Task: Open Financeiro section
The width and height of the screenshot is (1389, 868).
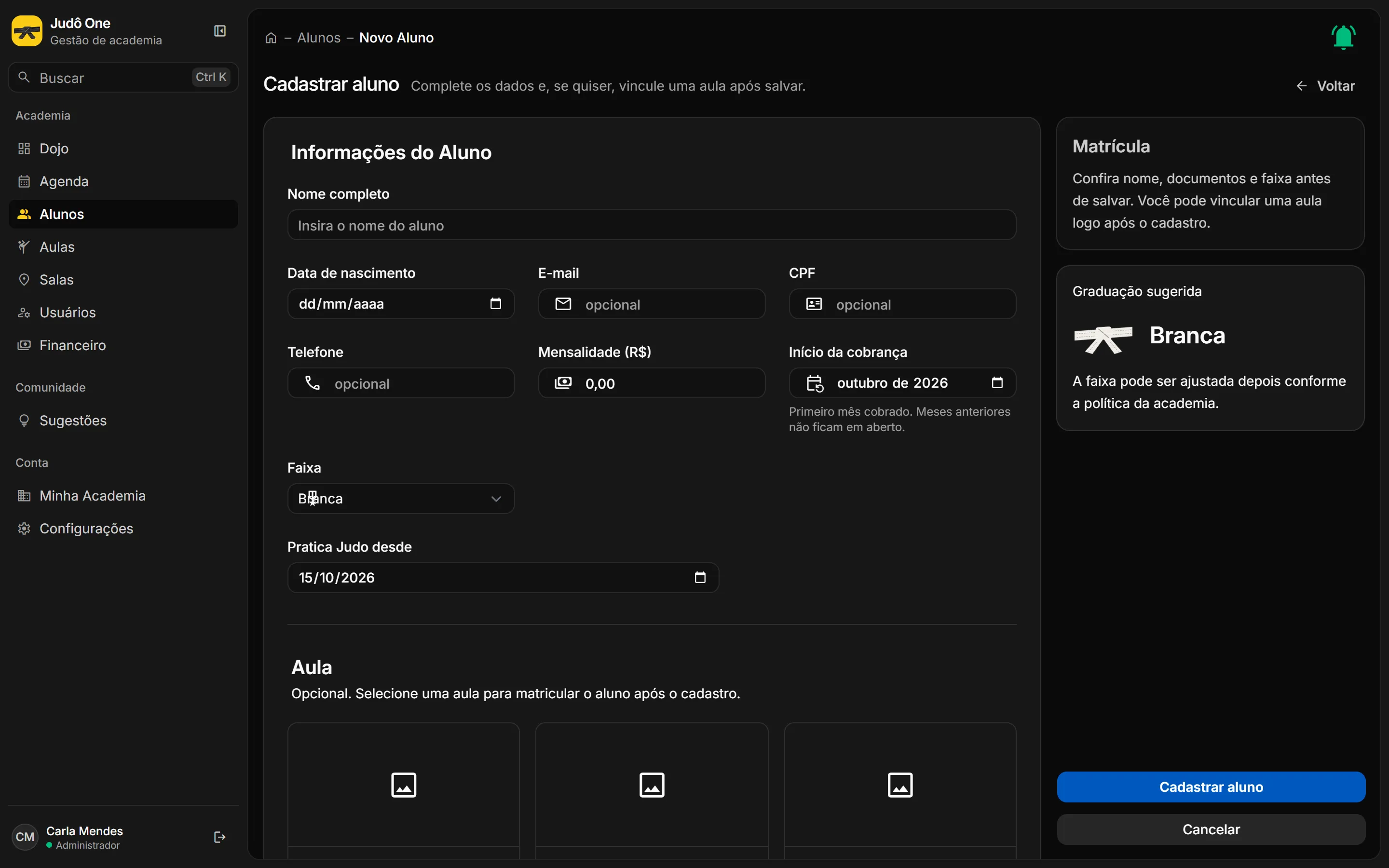Action: pyautogui.click(x=123, y=345)
